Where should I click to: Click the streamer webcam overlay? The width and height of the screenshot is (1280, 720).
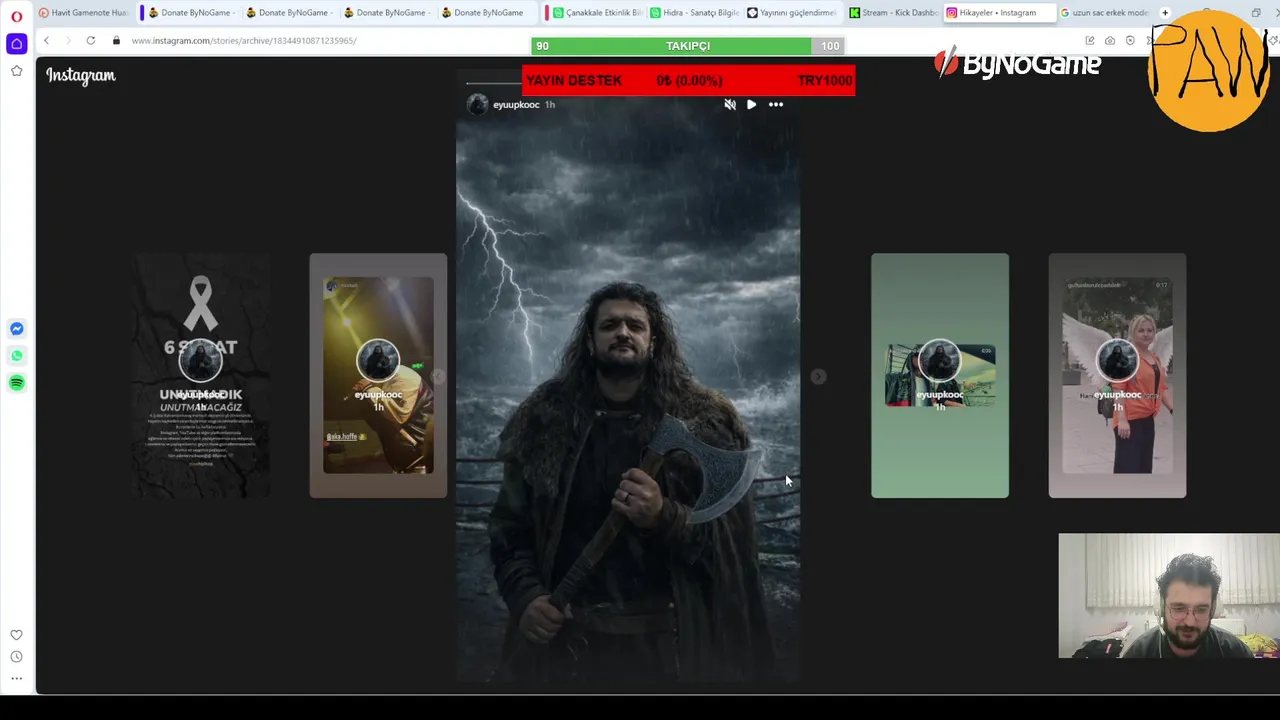(x=1168, y=595)
